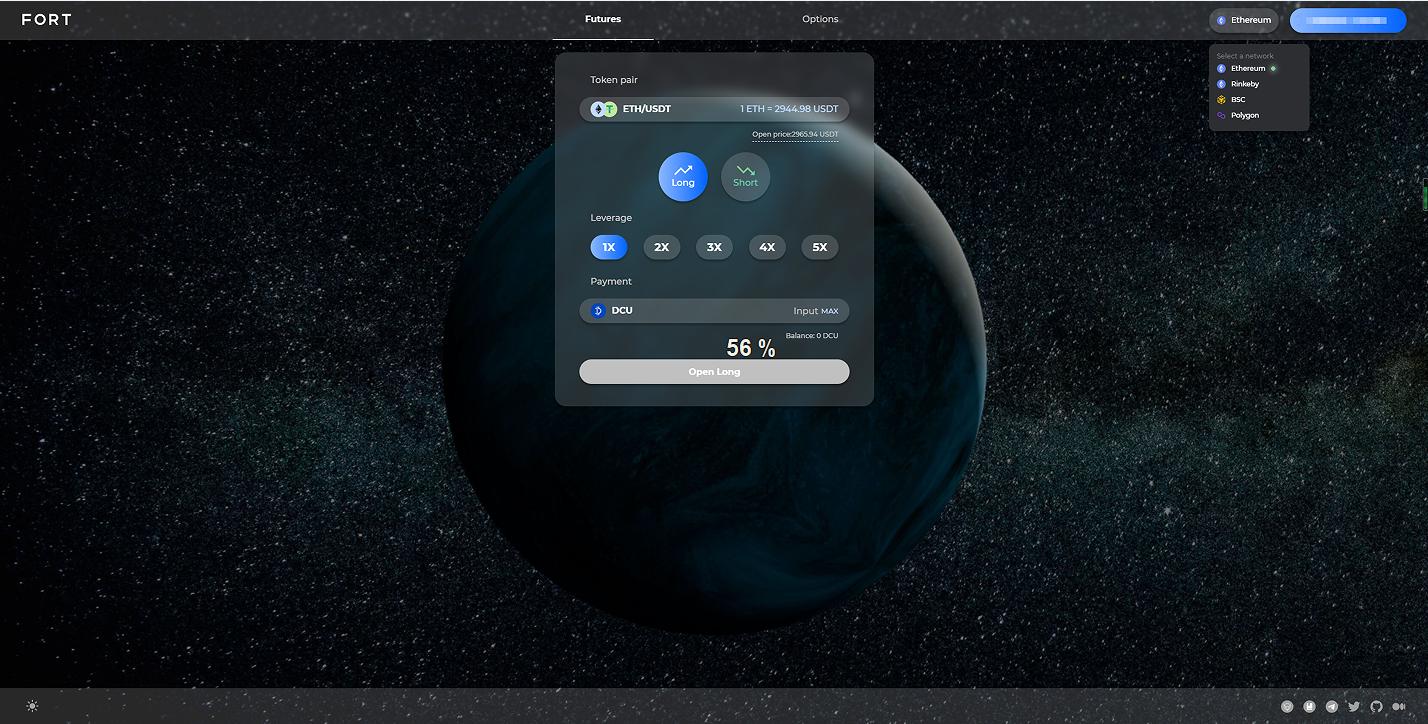Screen dimensions: 1428x724
Task: Select Polygon from the network list
Action: pos(1244,115)
